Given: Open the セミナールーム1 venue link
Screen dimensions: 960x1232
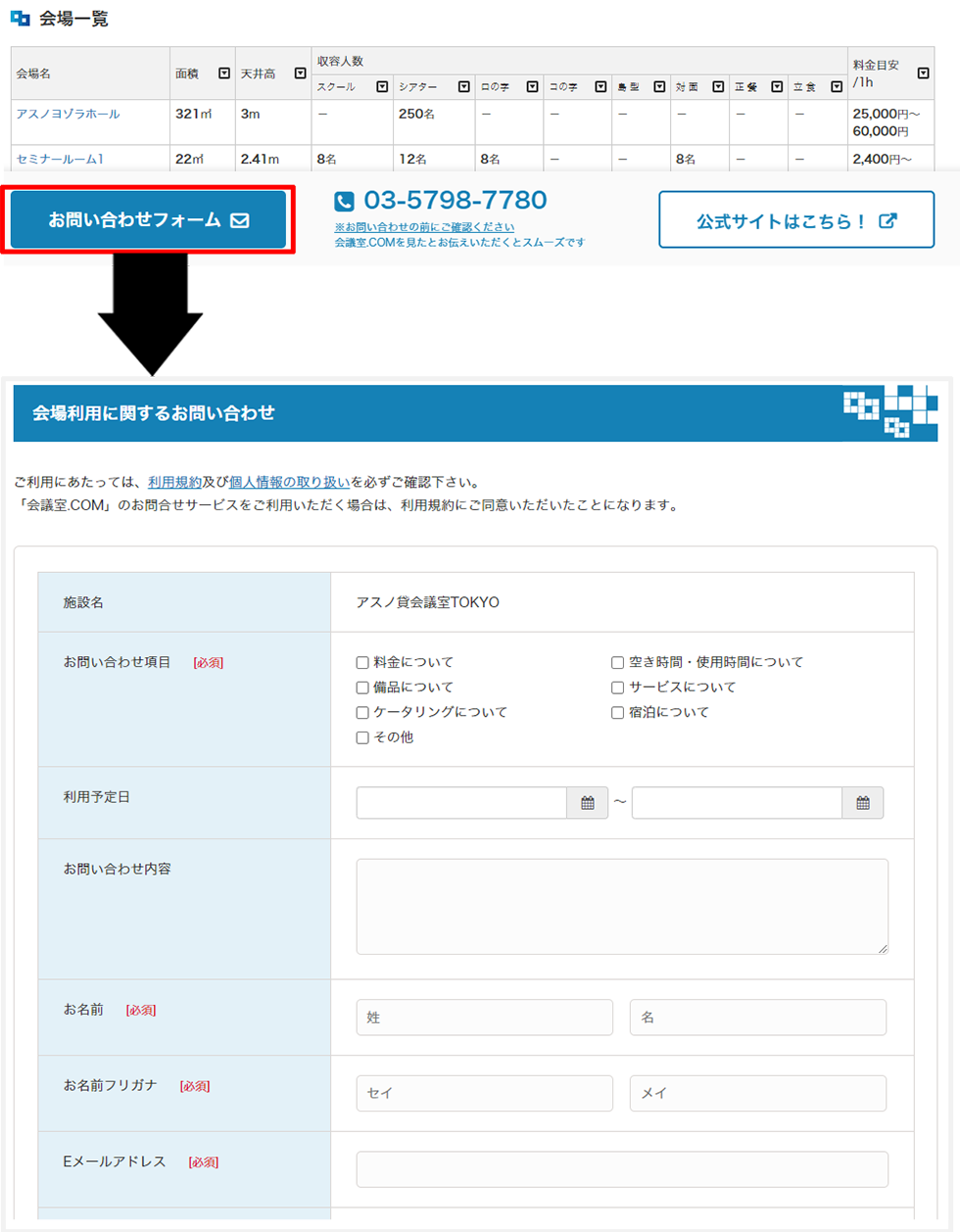Looking at the screenshot, I should coord(60,159).
